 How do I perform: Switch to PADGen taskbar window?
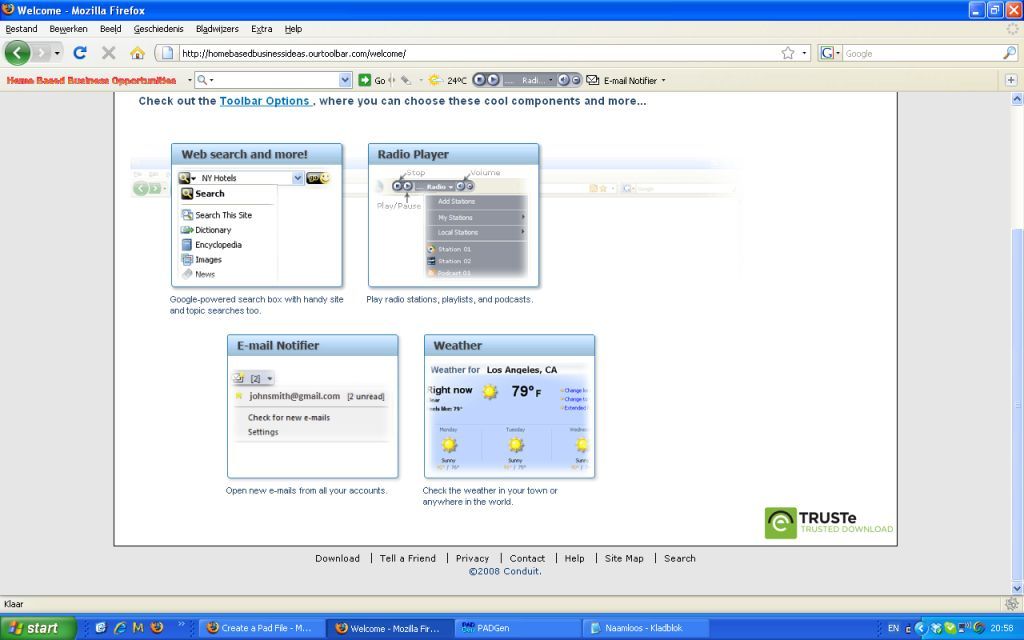point(516,628)
